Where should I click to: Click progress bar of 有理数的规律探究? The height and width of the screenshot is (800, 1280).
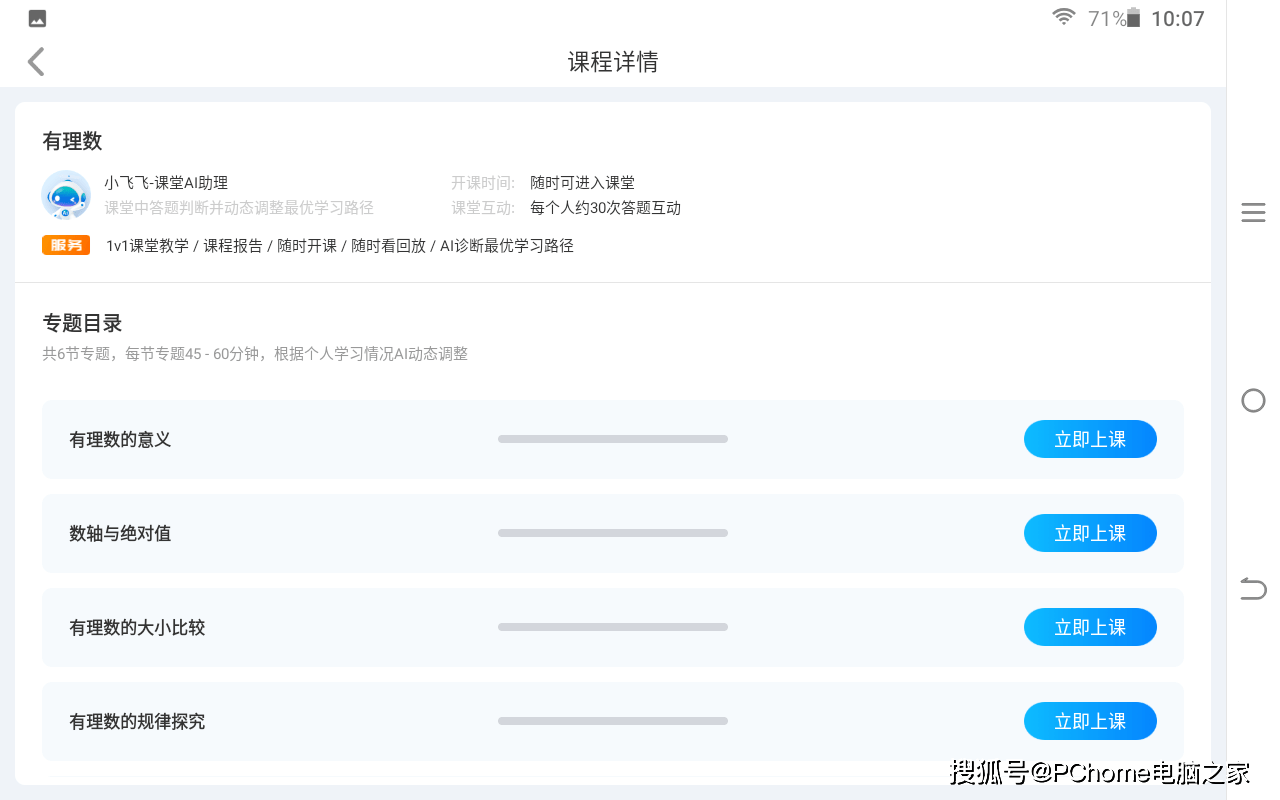[612, 721]
